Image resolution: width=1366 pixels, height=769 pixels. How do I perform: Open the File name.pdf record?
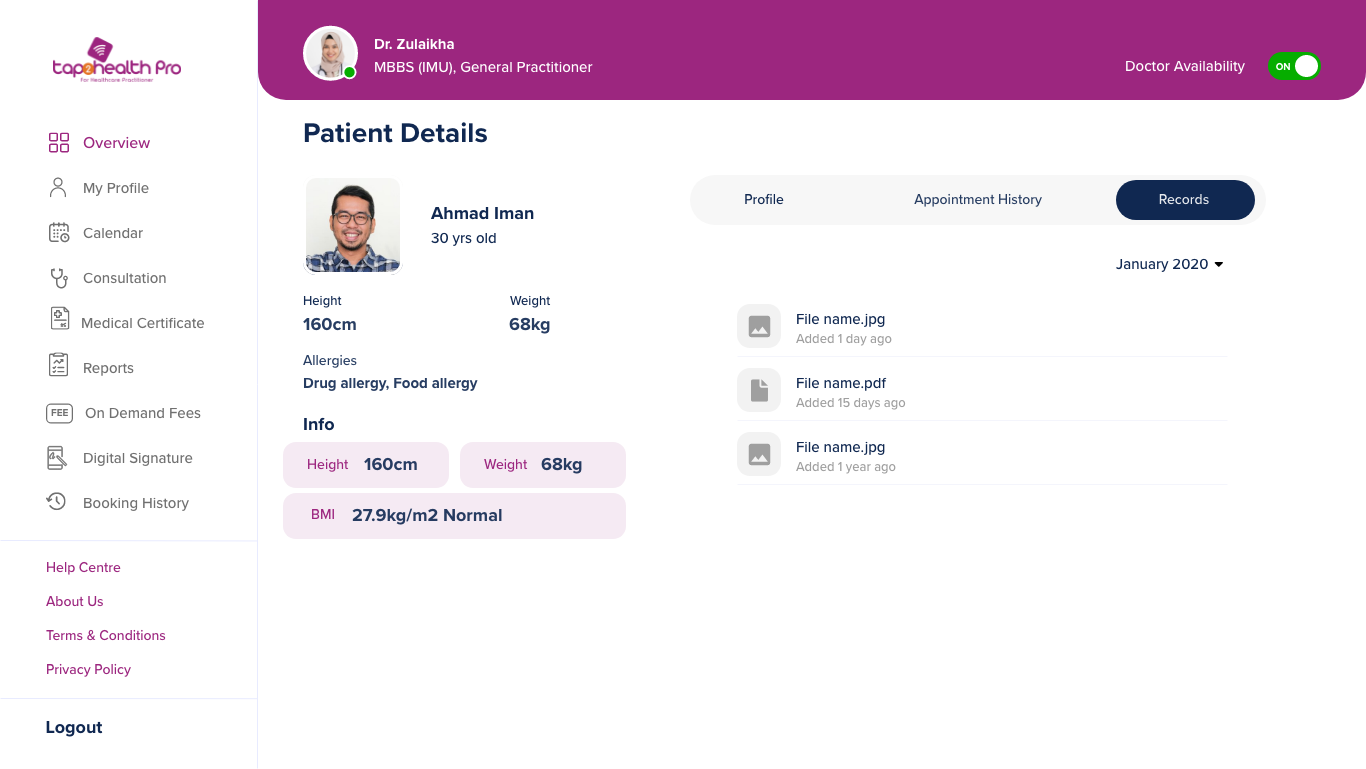point(982,391)
